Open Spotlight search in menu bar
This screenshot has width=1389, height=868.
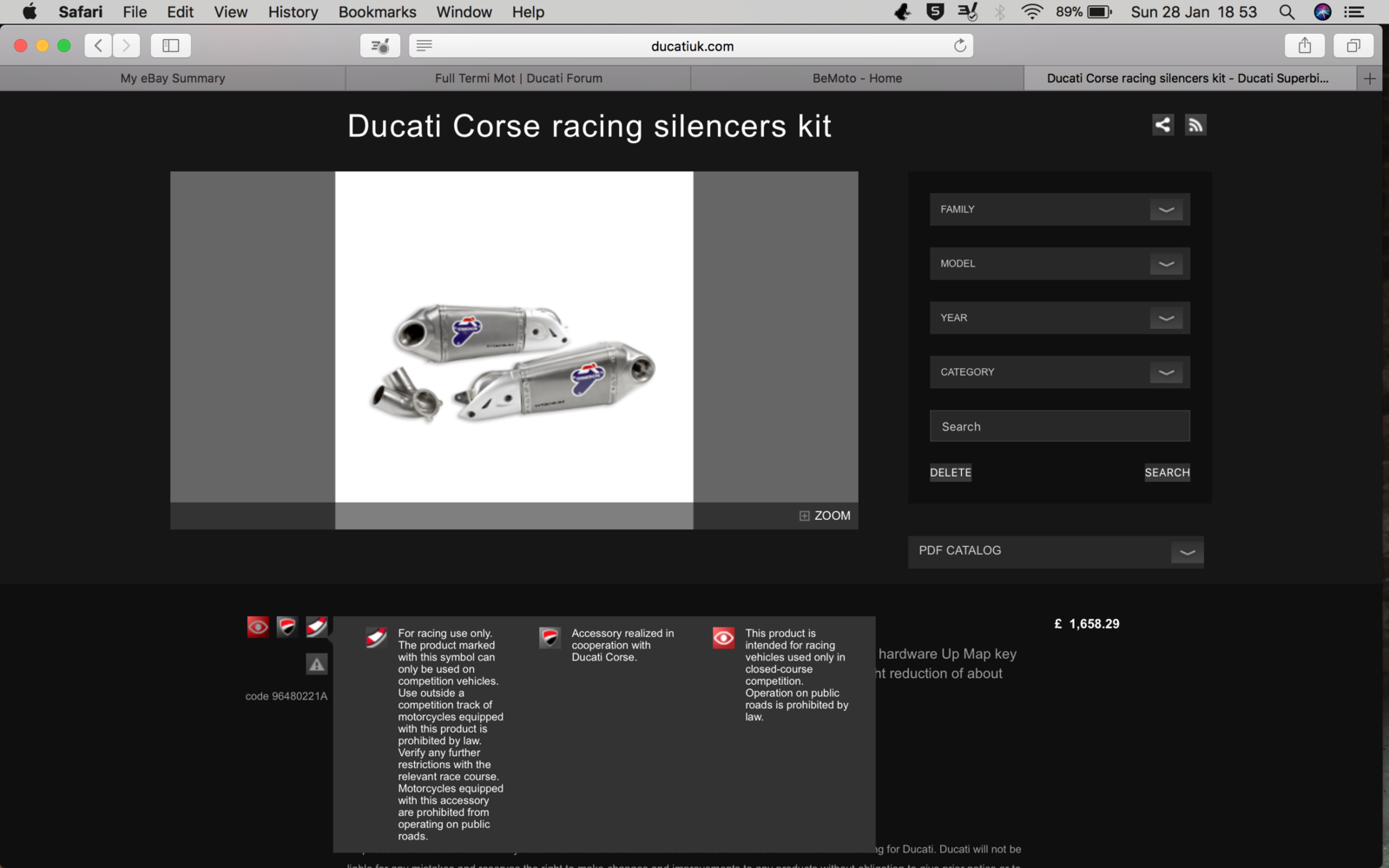click(x=1287, y=12)
